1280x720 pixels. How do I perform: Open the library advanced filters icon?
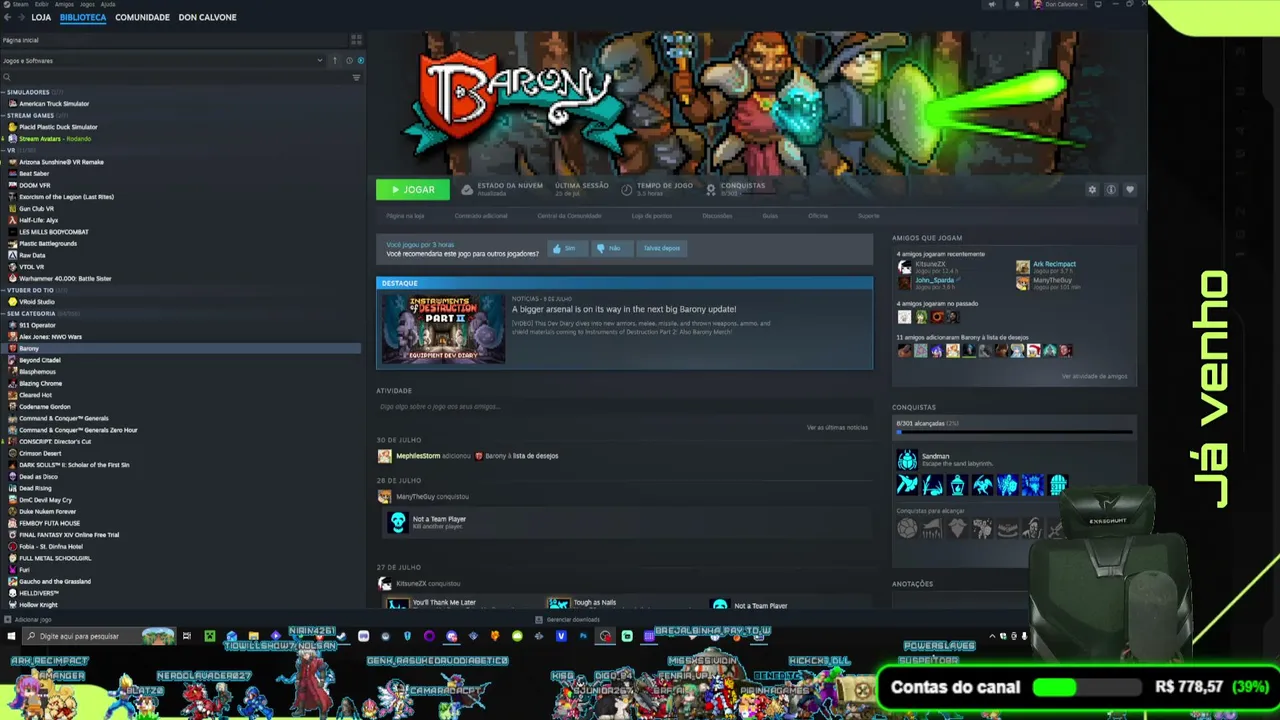click(356, 77)
